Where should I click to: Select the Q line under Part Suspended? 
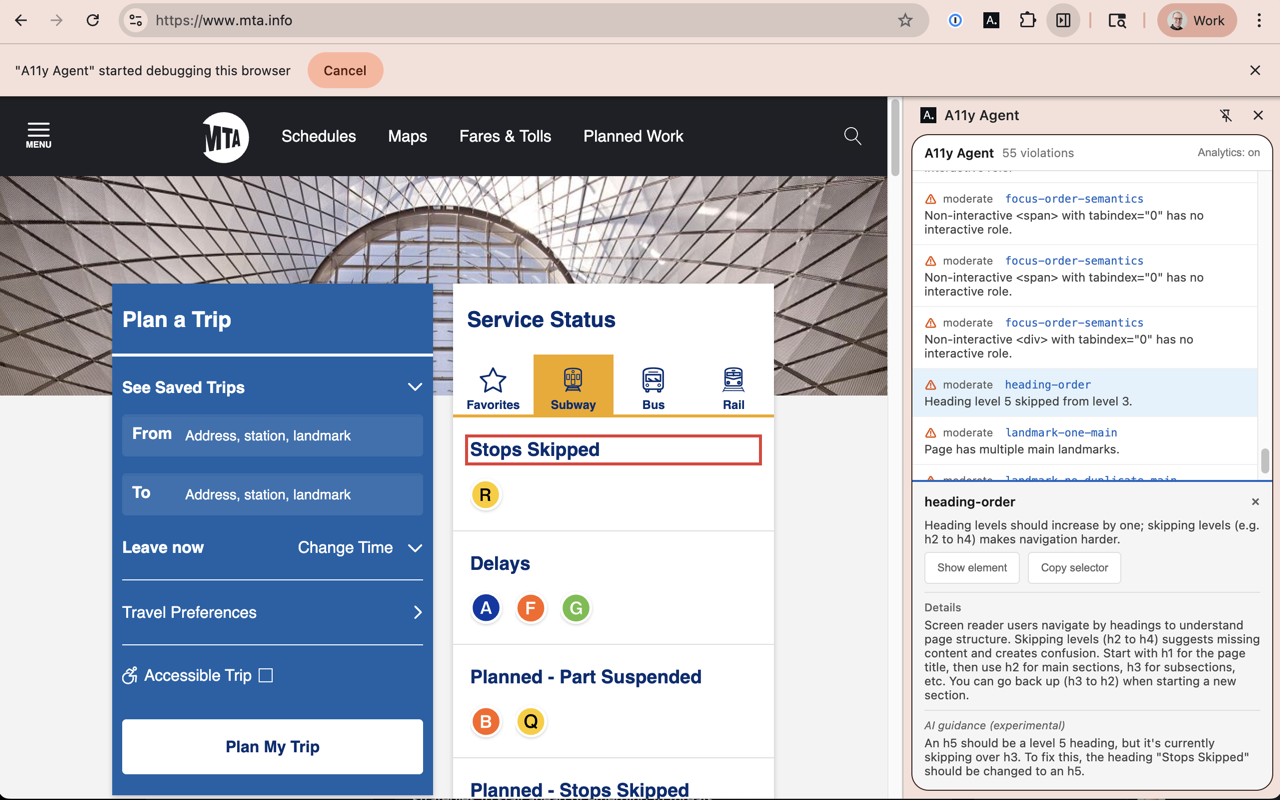click(x=531, y=721)
